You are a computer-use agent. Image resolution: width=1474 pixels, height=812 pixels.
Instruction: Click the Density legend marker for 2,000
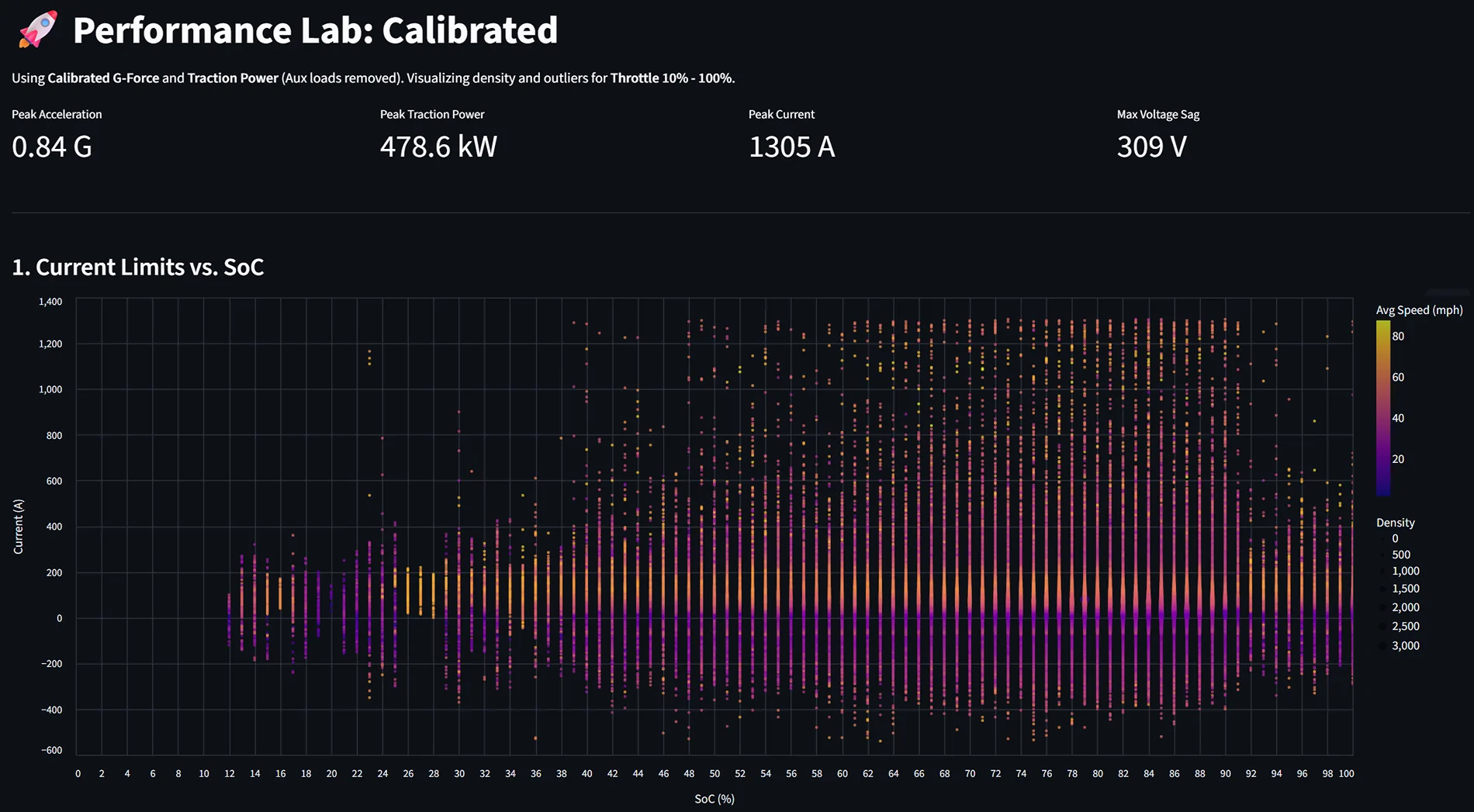(x=1382, y=606)
